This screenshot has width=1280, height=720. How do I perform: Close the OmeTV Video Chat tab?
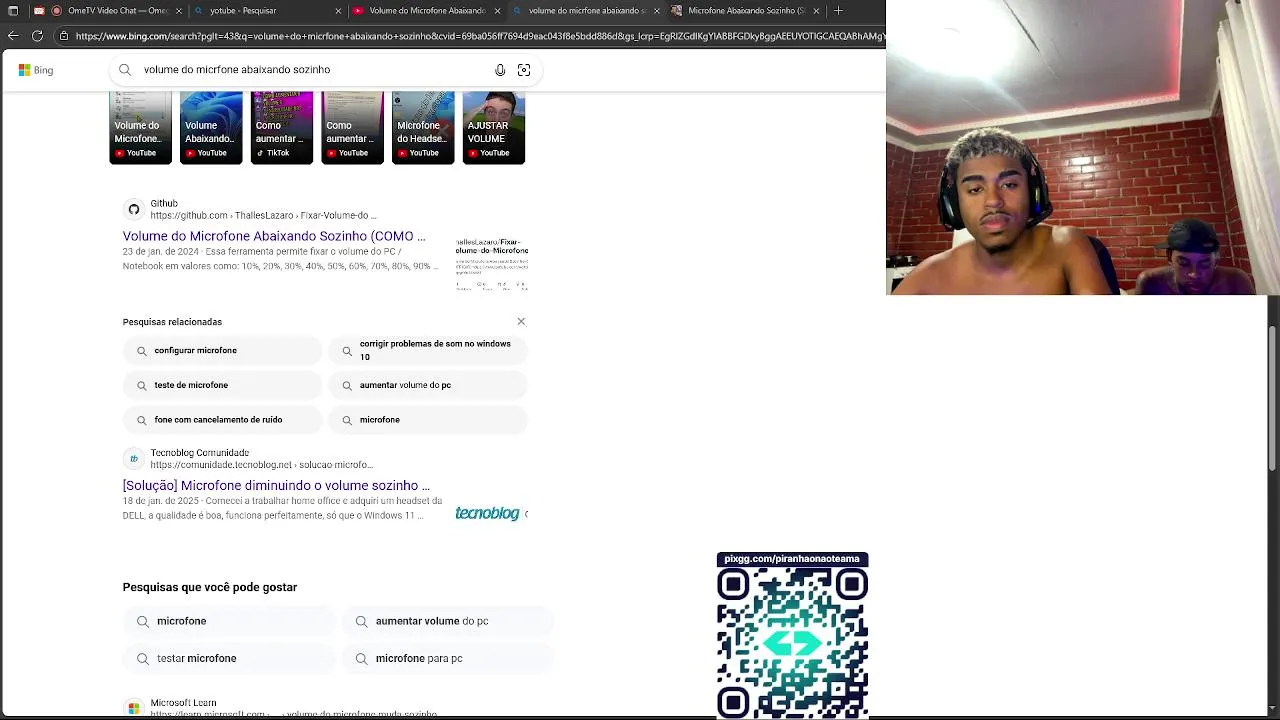180,11
